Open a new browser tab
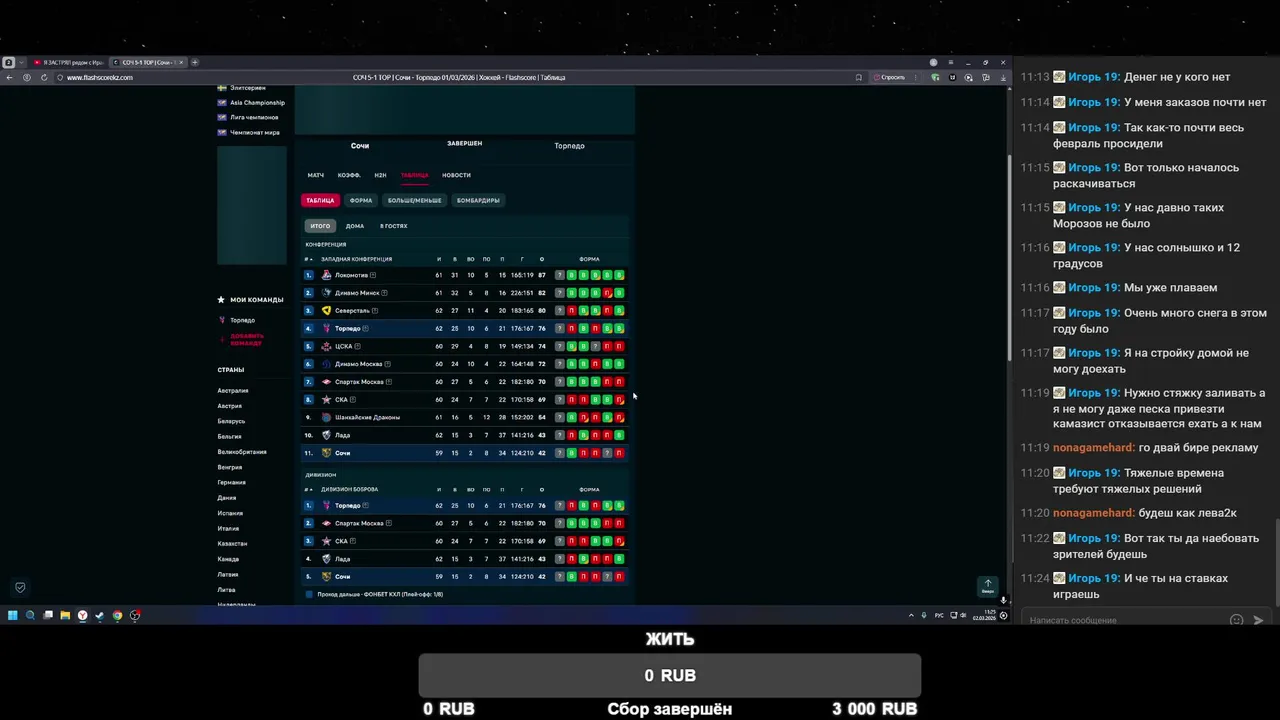The width and height of the screenshot is (1280, 720). (195, 62)
